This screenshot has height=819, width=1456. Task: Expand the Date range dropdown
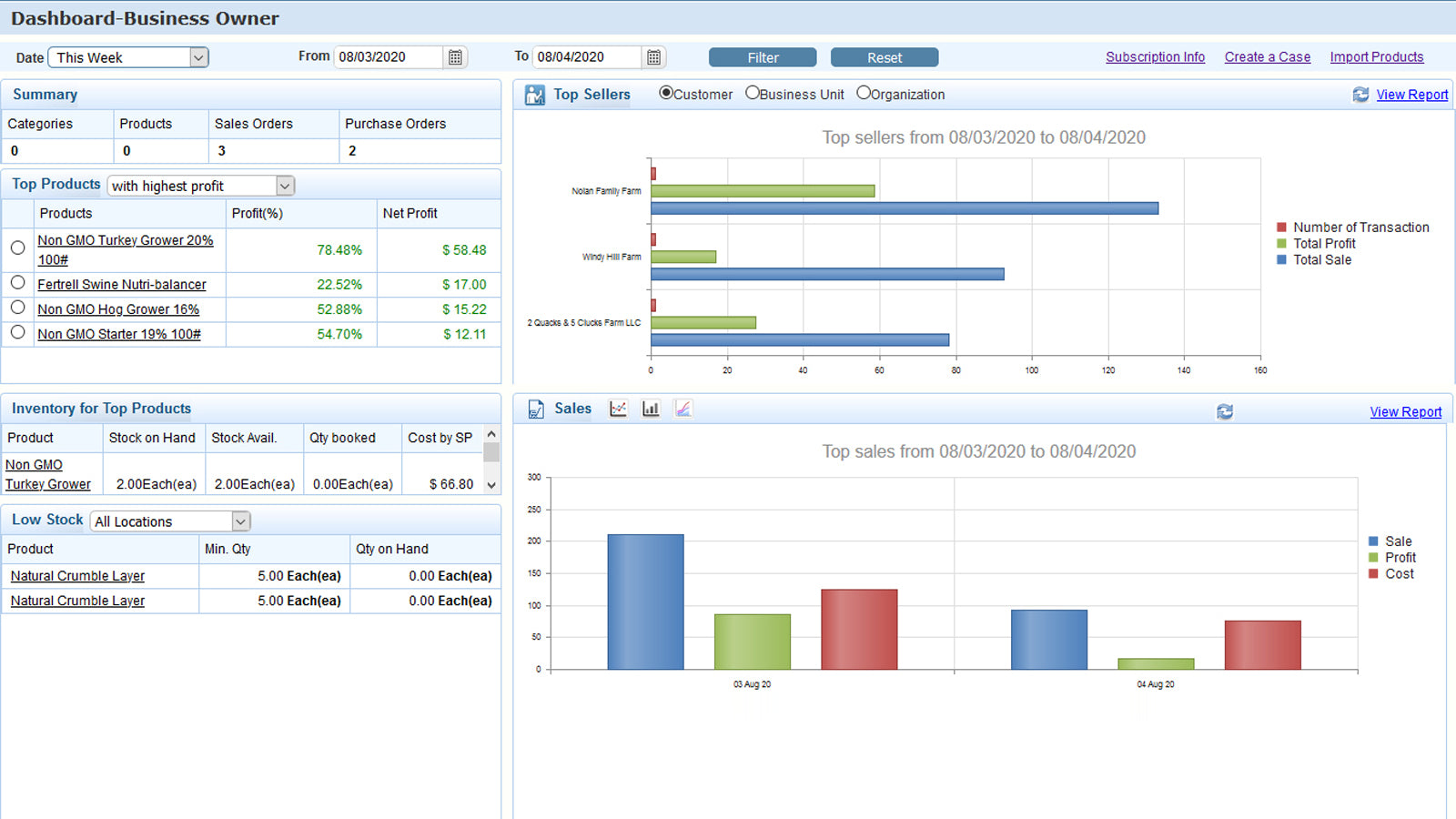pyautogui.click(x=198, y=57)
